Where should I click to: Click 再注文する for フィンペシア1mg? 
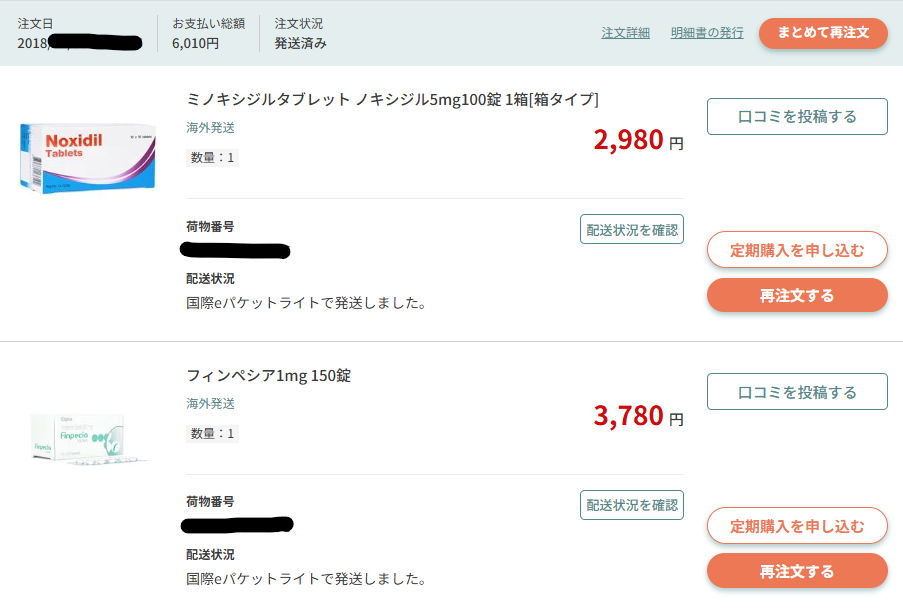(x=796, y=570)
